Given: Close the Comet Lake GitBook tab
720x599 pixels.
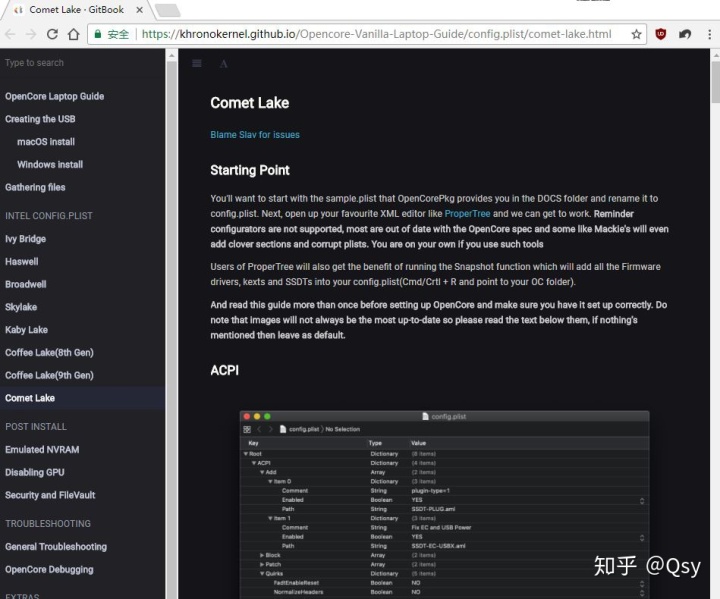Looking at the screenshot, I should (x=140, y=10).
